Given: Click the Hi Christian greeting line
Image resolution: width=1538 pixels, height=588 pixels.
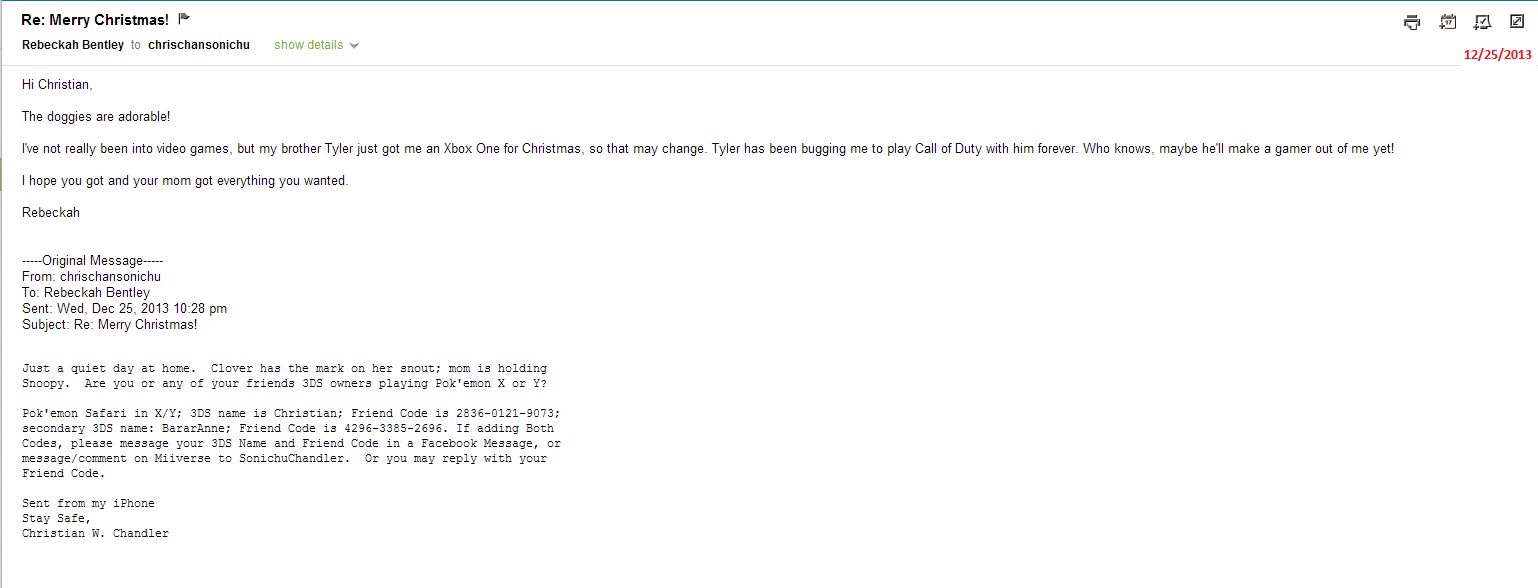Looking at the screenshot, I should click(57, 85).
